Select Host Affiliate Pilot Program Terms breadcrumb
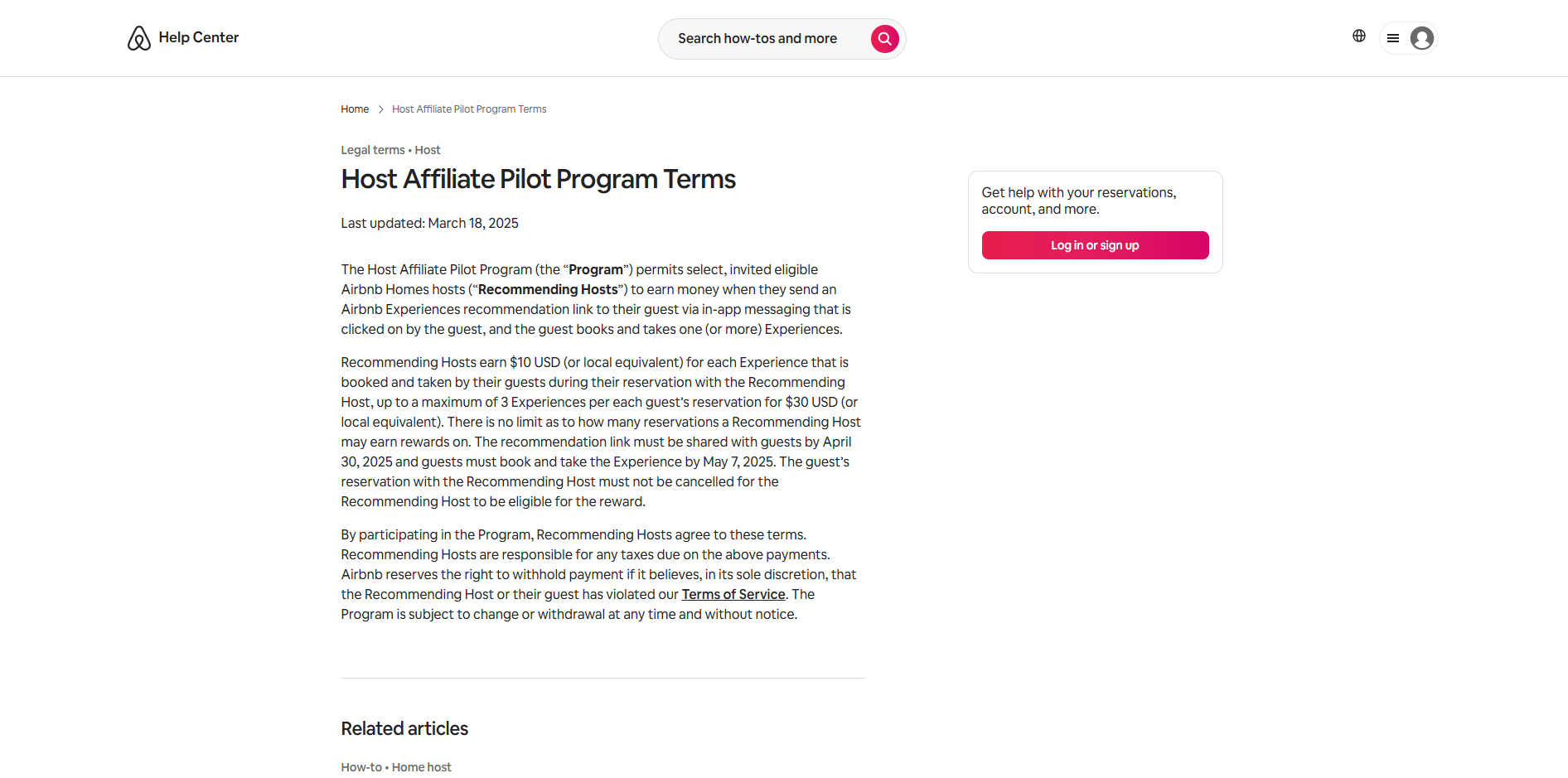The width and height of the screenshot is (1568, 778). pyautogui.click(x=468, y=109)
